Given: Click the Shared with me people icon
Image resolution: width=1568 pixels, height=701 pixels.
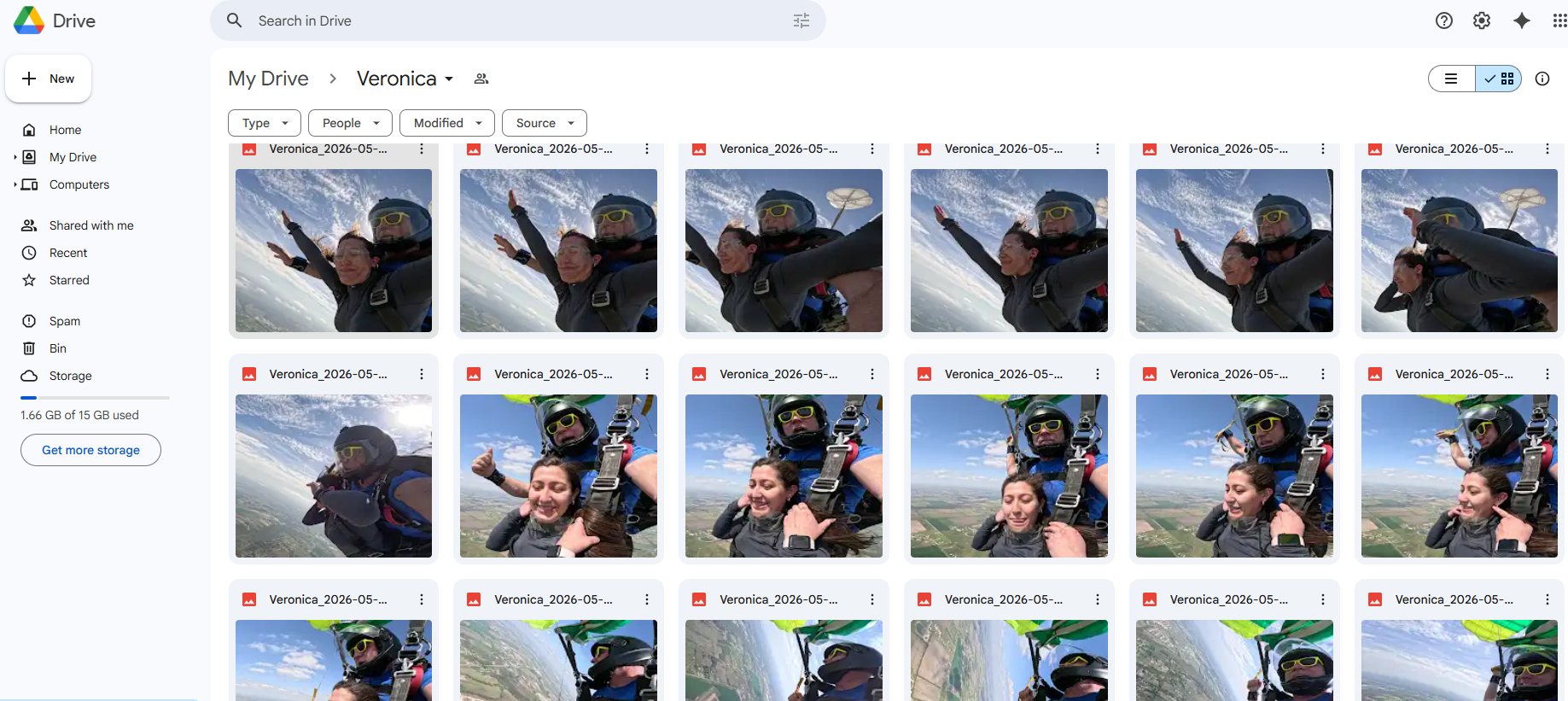Looking at the screenshot, I should coord(29,225).
